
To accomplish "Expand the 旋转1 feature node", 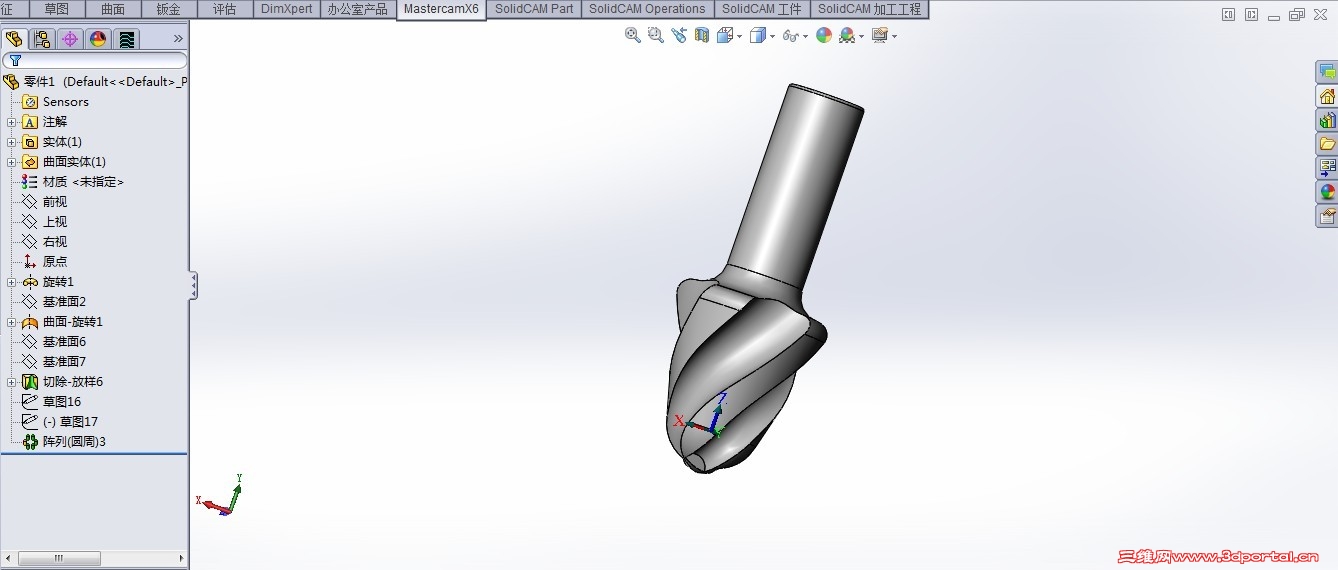I will (x=12, y=282).
